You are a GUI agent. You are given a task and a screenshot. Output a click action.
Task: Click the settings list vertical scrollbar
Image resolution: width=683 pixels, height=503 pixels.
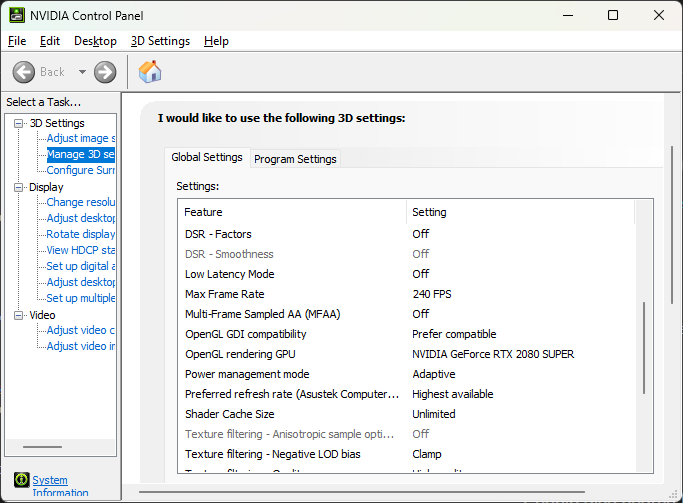[x=644, y=350]
